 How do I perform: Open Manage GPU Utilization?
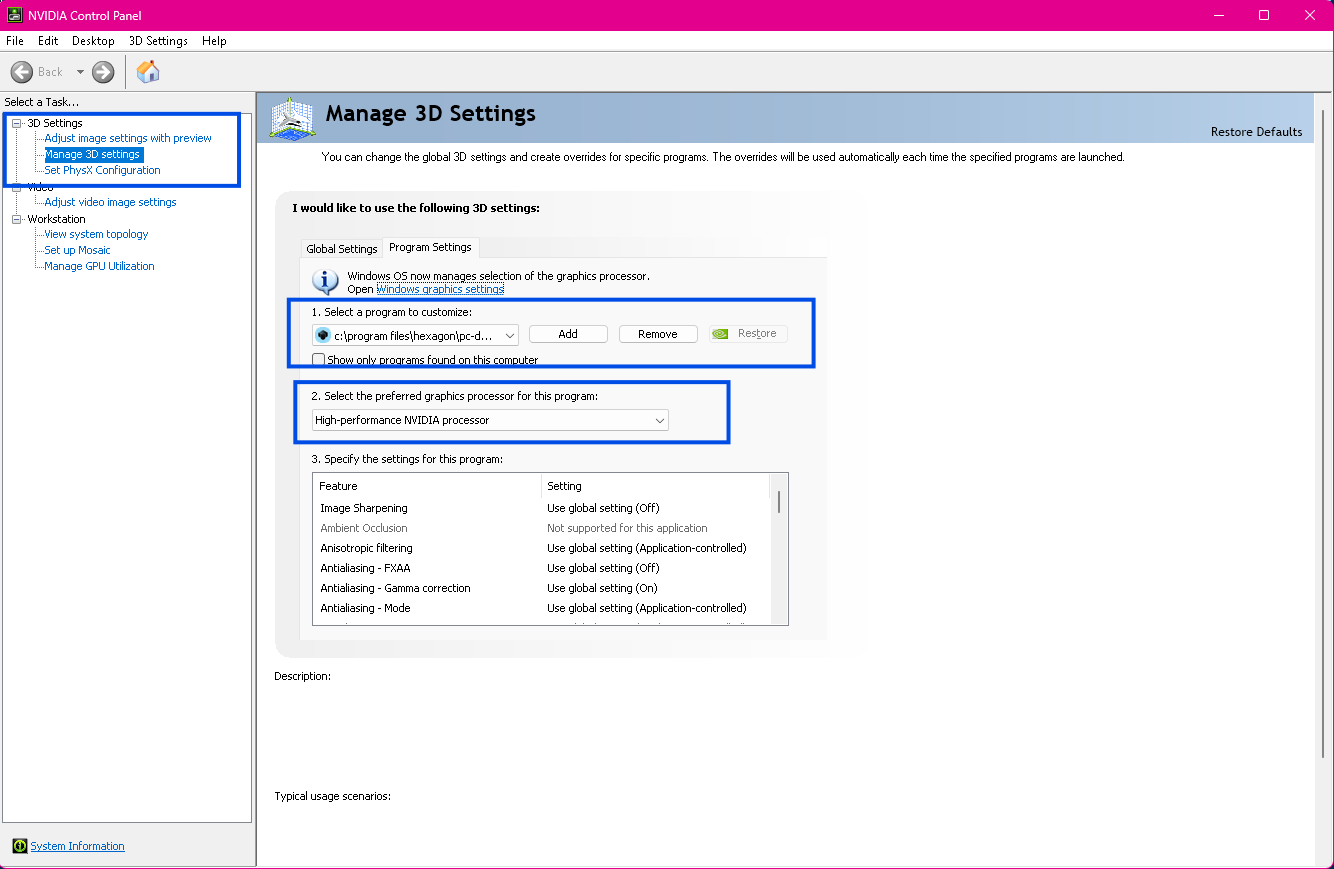[99, 266]
